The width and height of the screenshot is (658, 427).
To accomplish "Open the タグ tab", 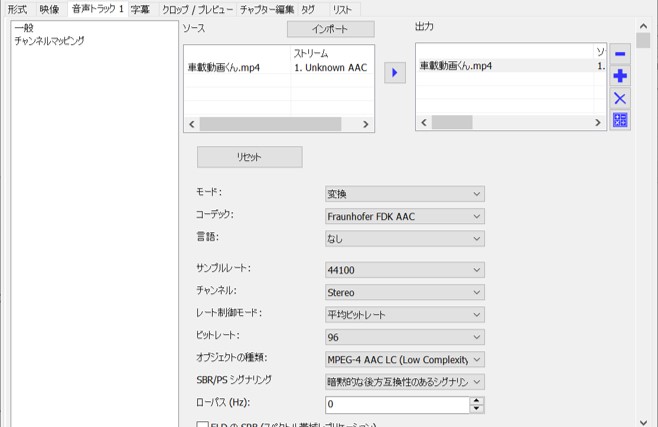I will pos(308,9).
